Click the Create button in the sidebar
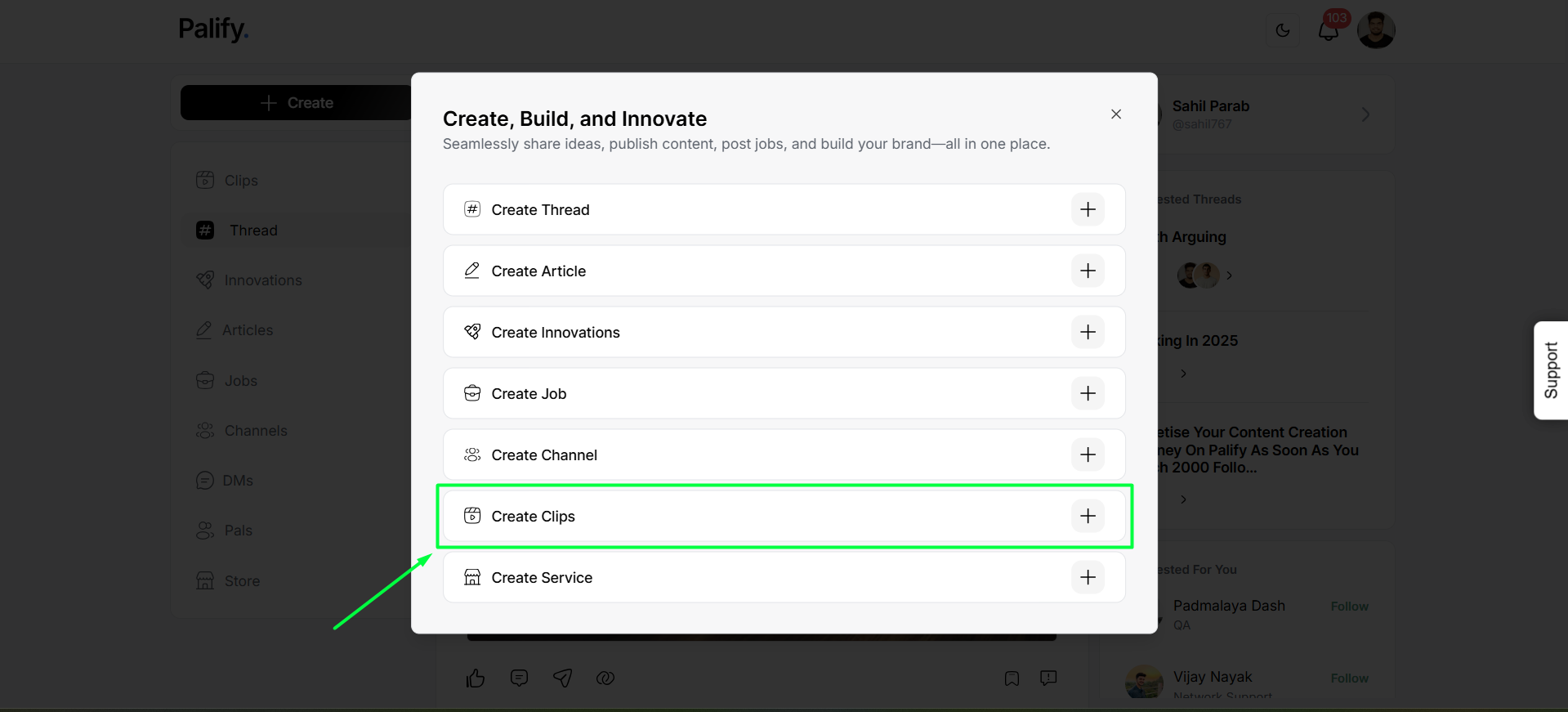Screen dimensions: 1568x712 coord(297,103)
